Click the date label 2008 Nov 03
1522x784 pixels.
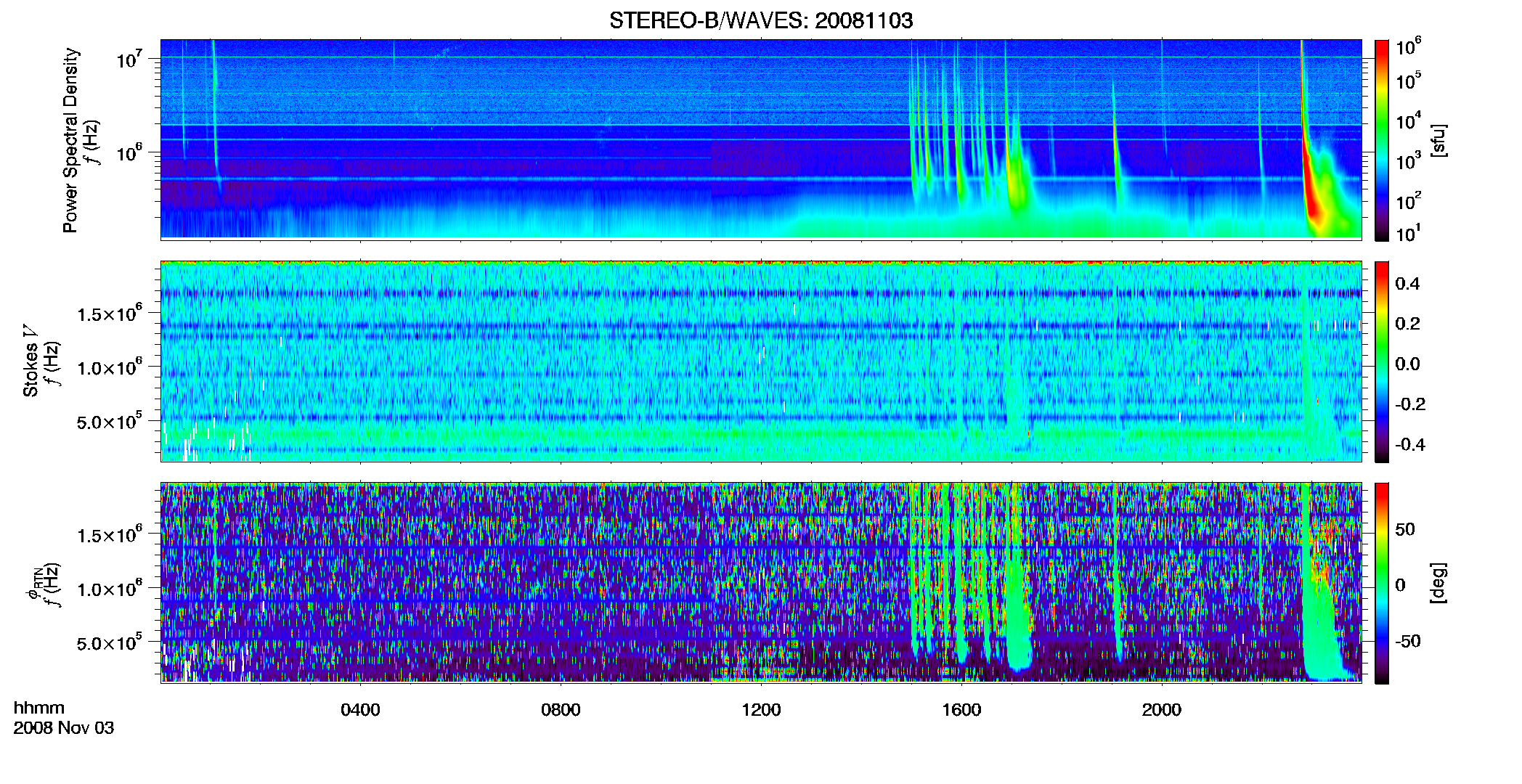coord(64,728)
